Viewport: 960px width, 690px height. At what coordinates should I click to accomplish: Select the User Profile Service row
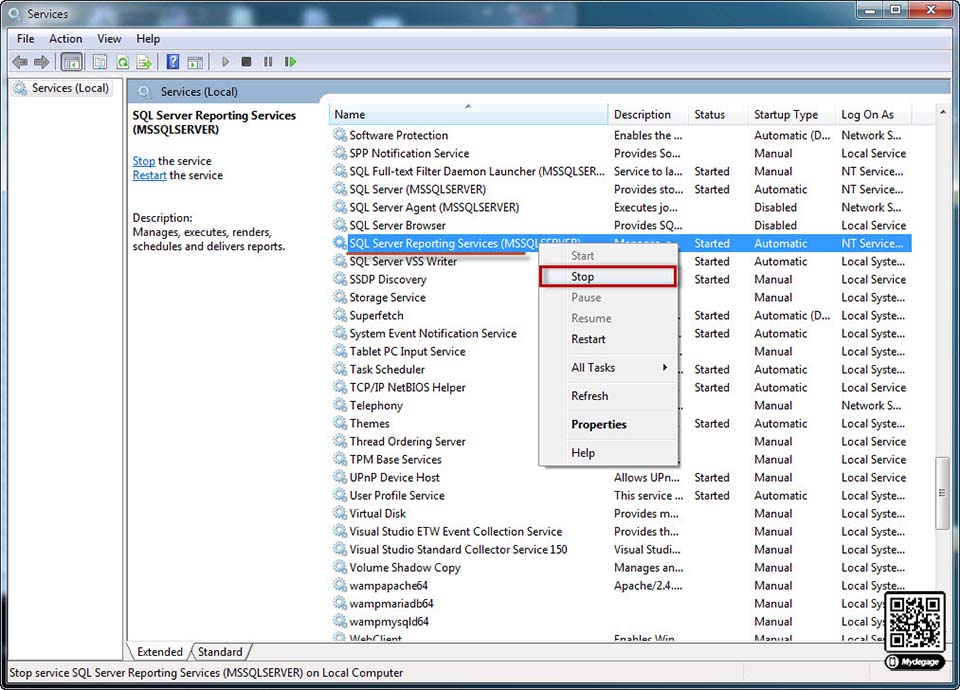[620, 495]
